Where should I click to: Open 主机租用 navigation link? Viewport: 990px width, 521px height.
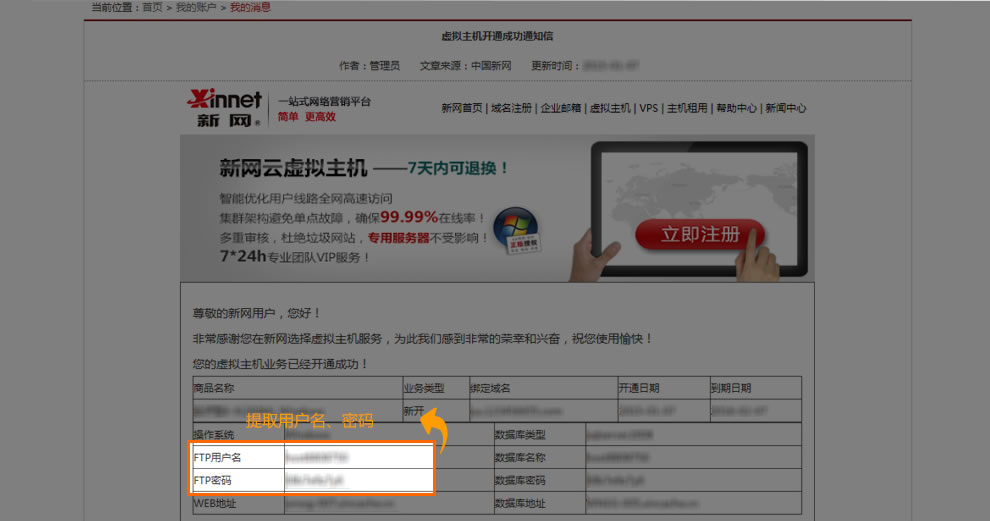click(687, 108)
